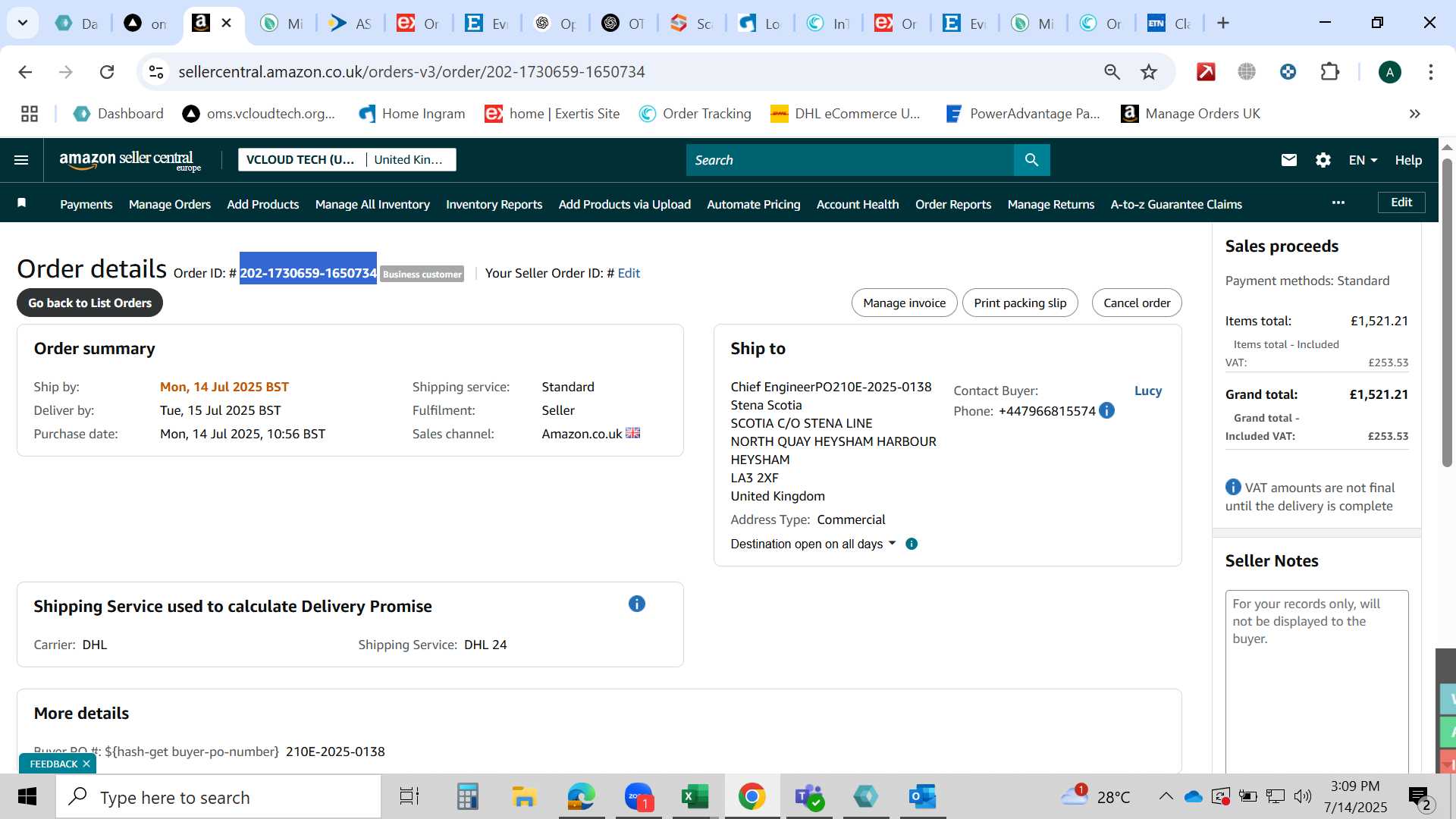Click the Cancel order button
1456x819 pixels.
[1137, 303]
